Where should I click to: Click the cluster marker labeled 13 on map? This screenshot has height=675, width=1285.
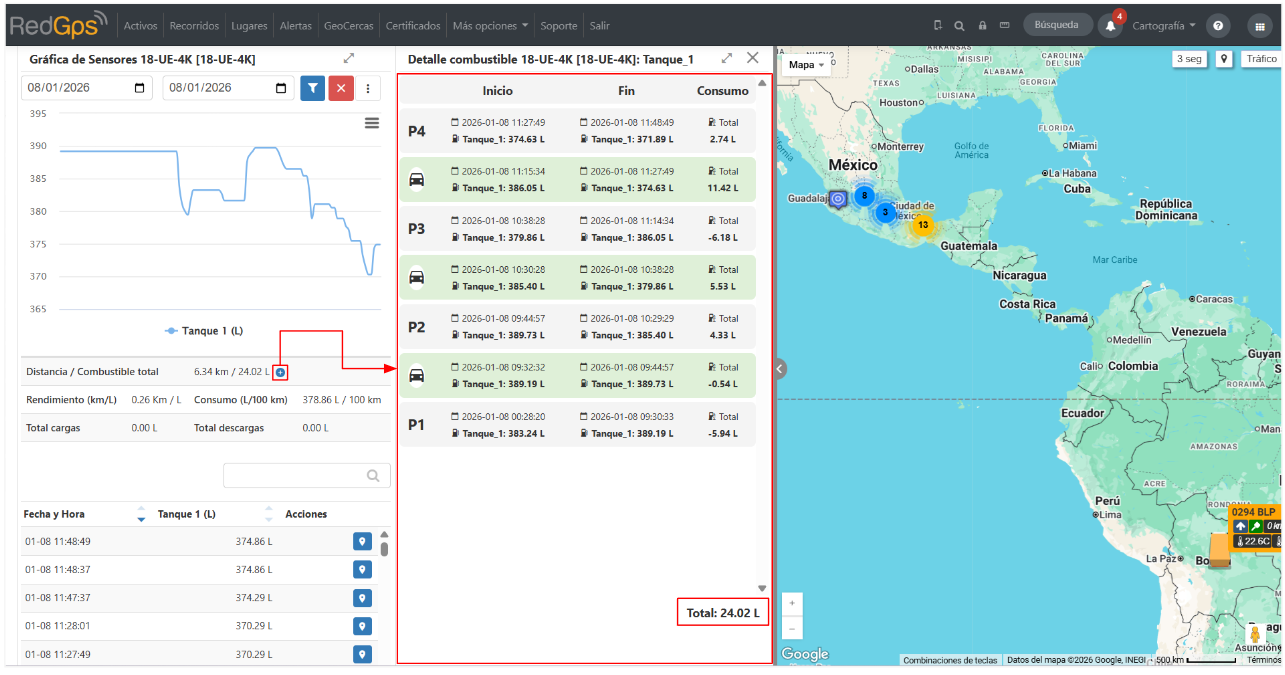click(x=923, y=225)
